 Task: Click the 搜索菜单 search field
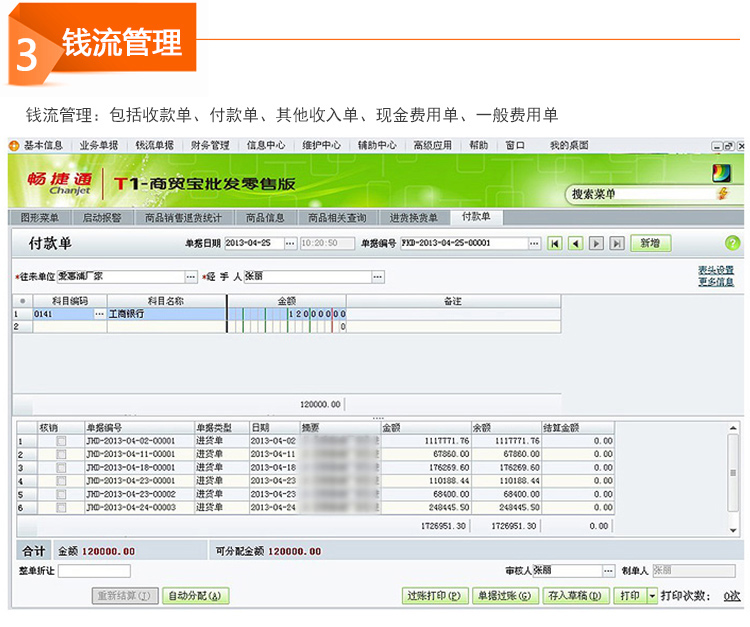(x=641, y=194)
